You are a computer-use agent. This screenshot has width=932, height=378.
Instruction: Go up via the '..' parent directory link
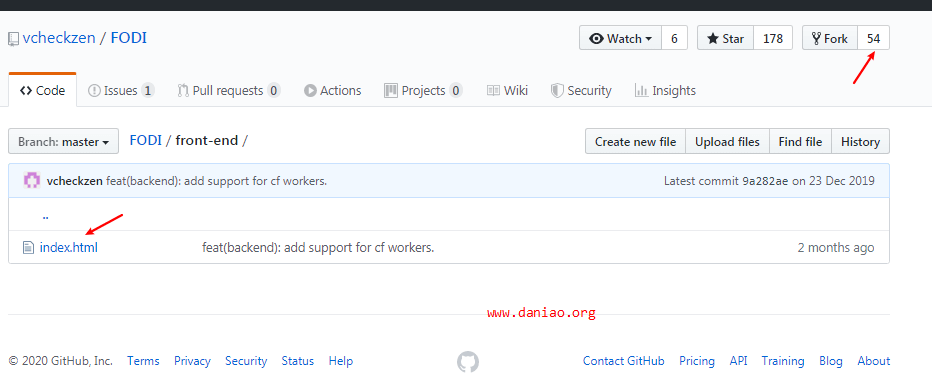coord(45,217)
